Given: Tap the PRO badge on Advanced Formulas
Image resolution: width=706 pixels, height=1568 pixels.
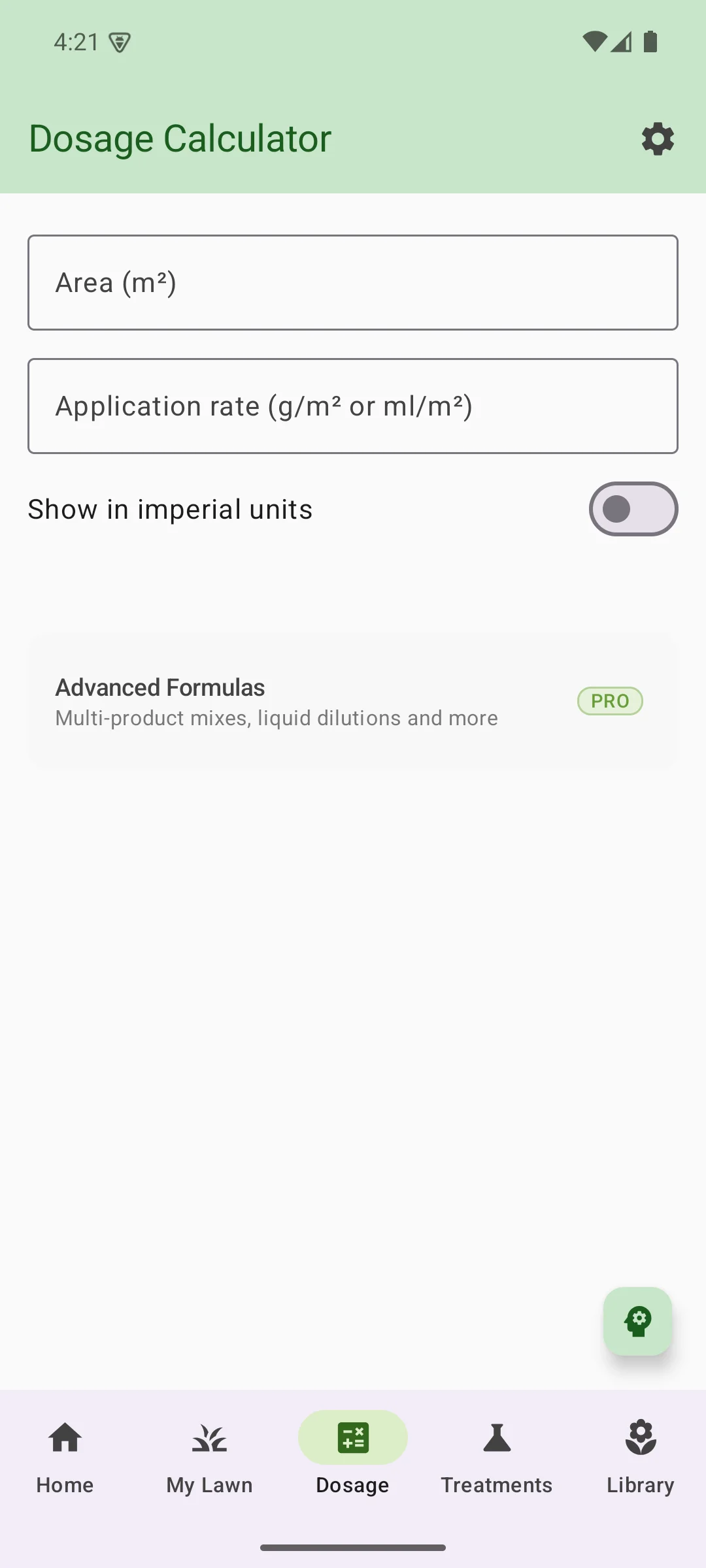Looking at the screenshot, I should (609, 700).
